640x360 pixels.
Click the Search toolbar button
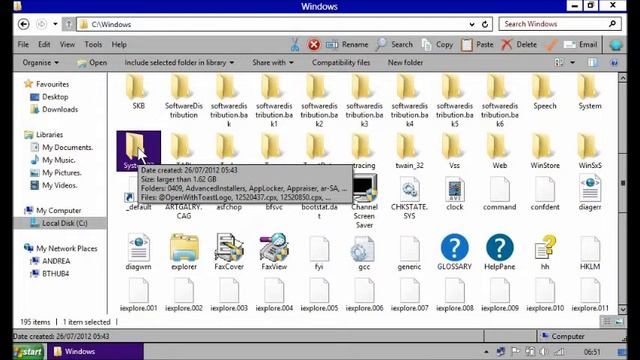394,44
